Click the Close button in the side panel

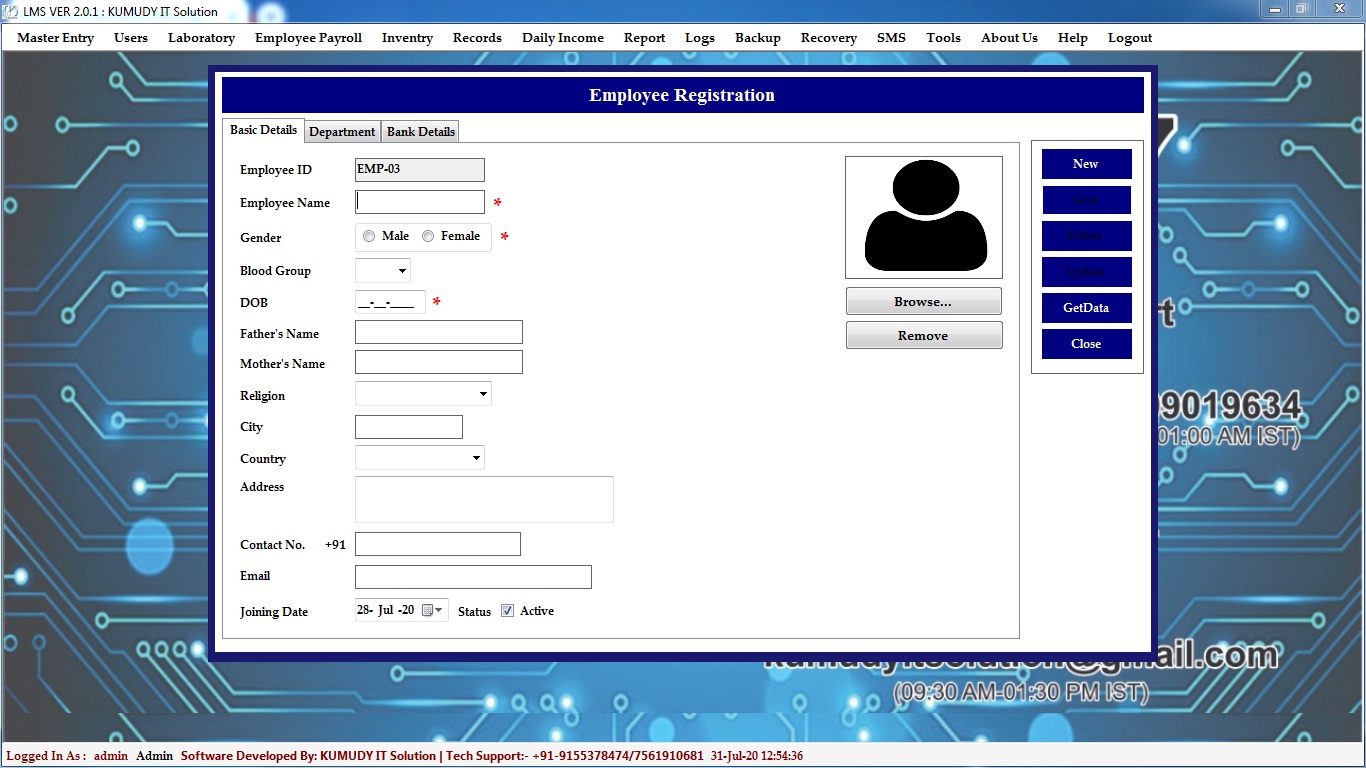(x=1086, y=344)
